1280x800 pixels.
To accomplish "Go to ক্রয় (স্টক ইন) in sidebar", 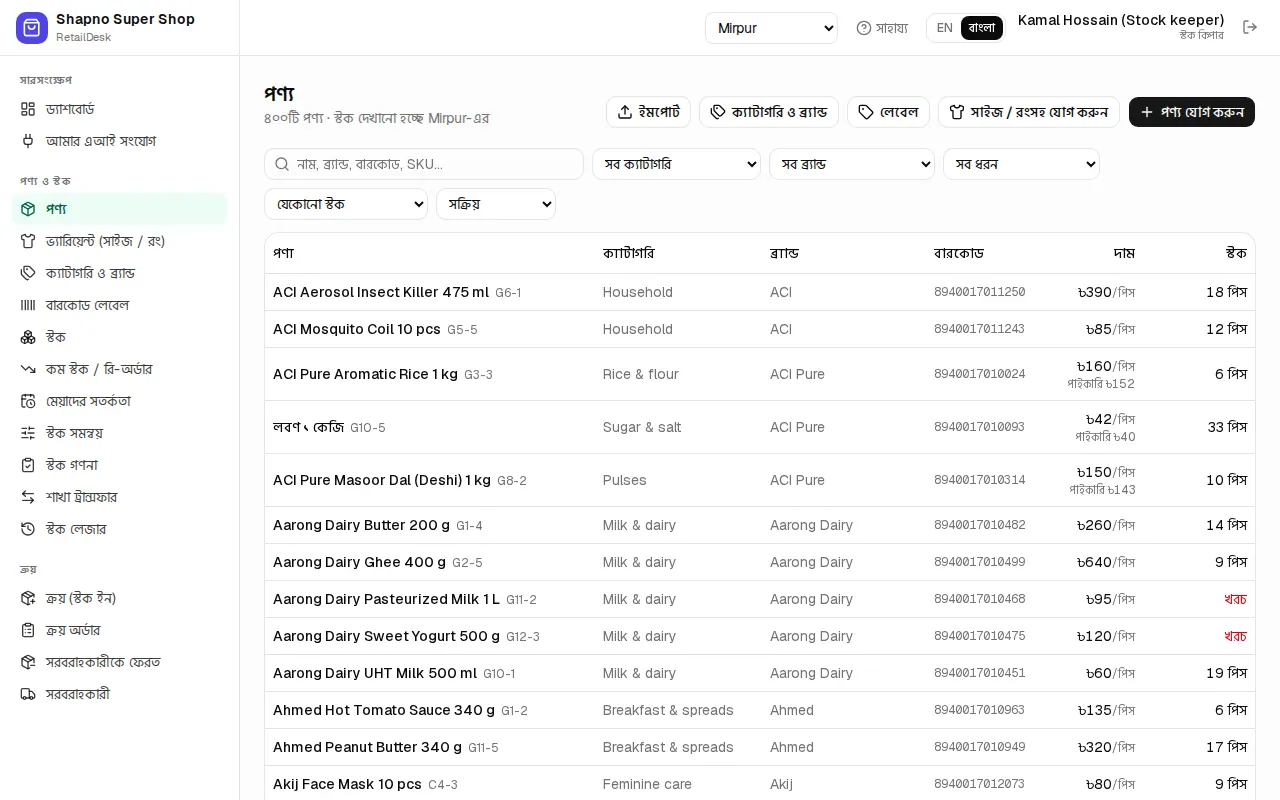I will pos(120,598).
